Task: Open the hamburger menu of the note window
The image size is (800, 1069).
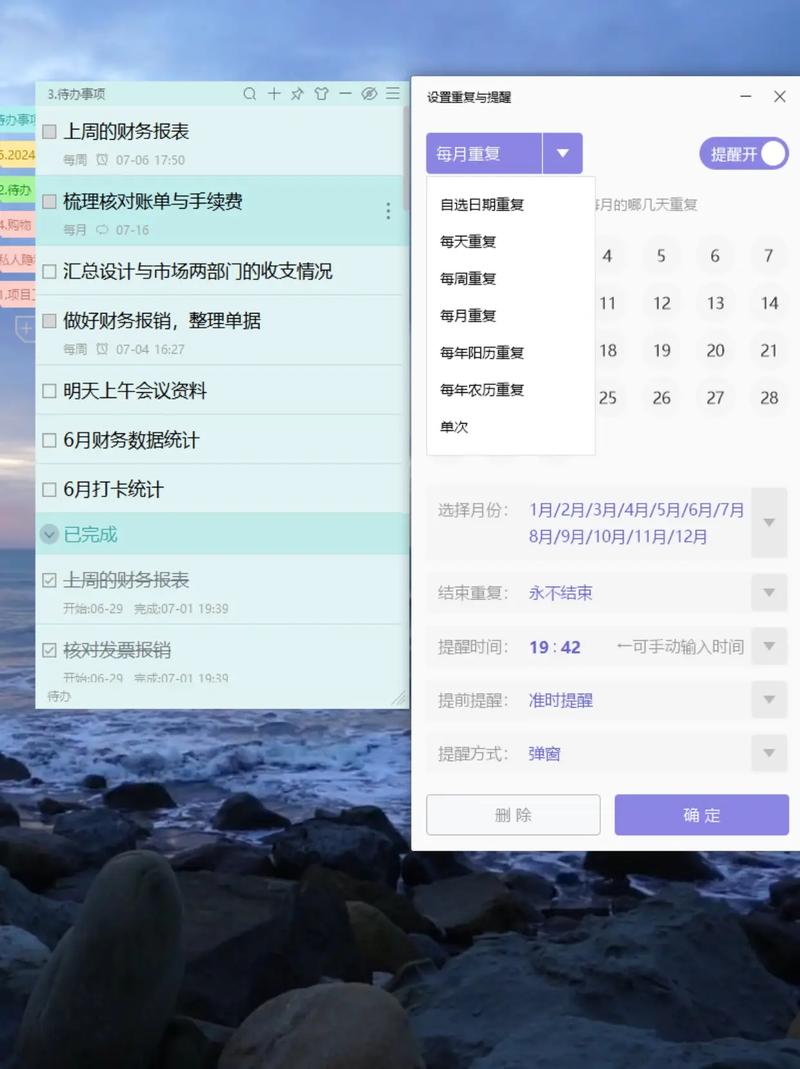Action: coord(393,93)
